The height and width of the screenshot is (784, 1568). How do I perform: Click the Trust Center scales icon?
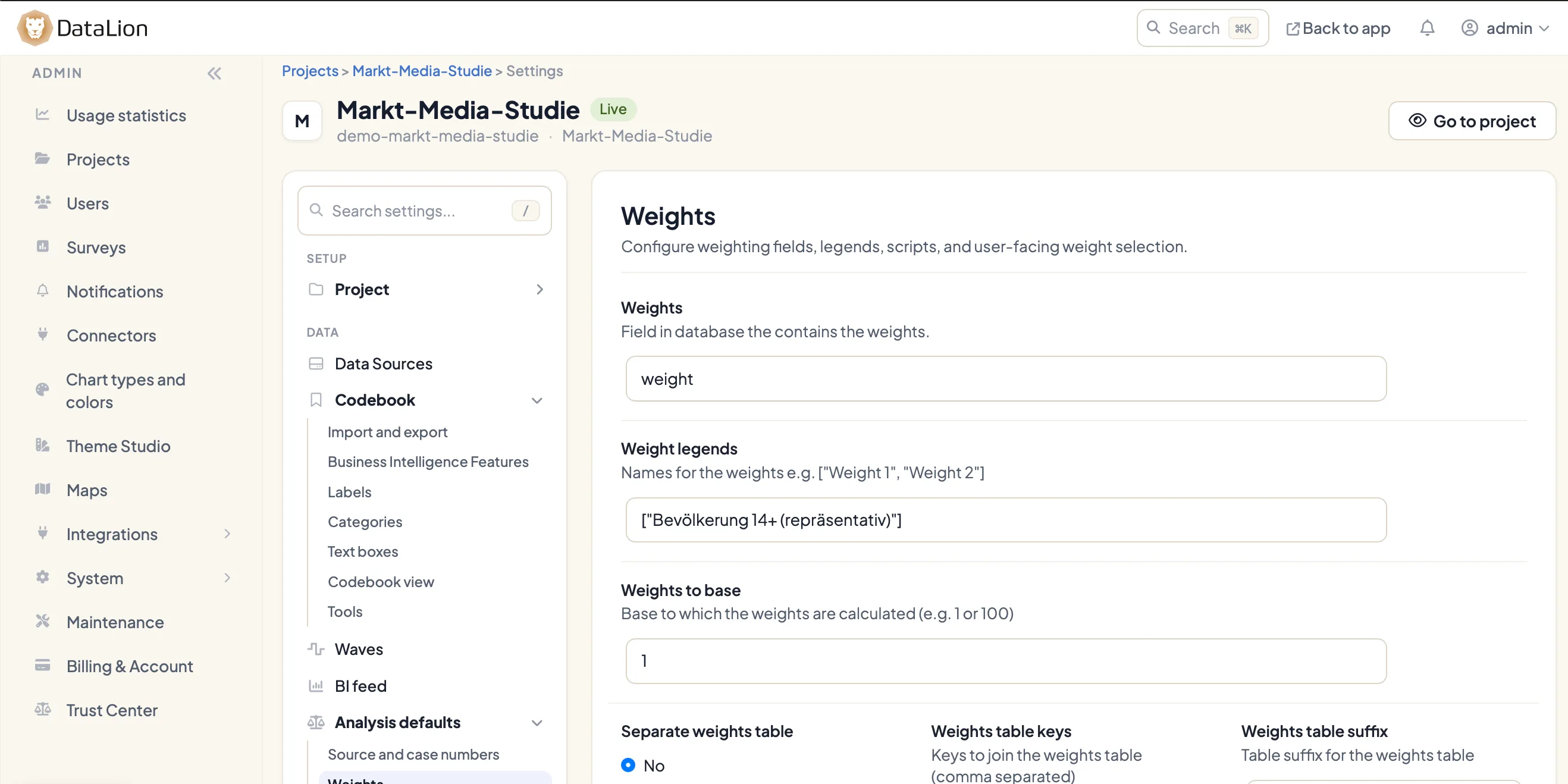pos(43,709)
